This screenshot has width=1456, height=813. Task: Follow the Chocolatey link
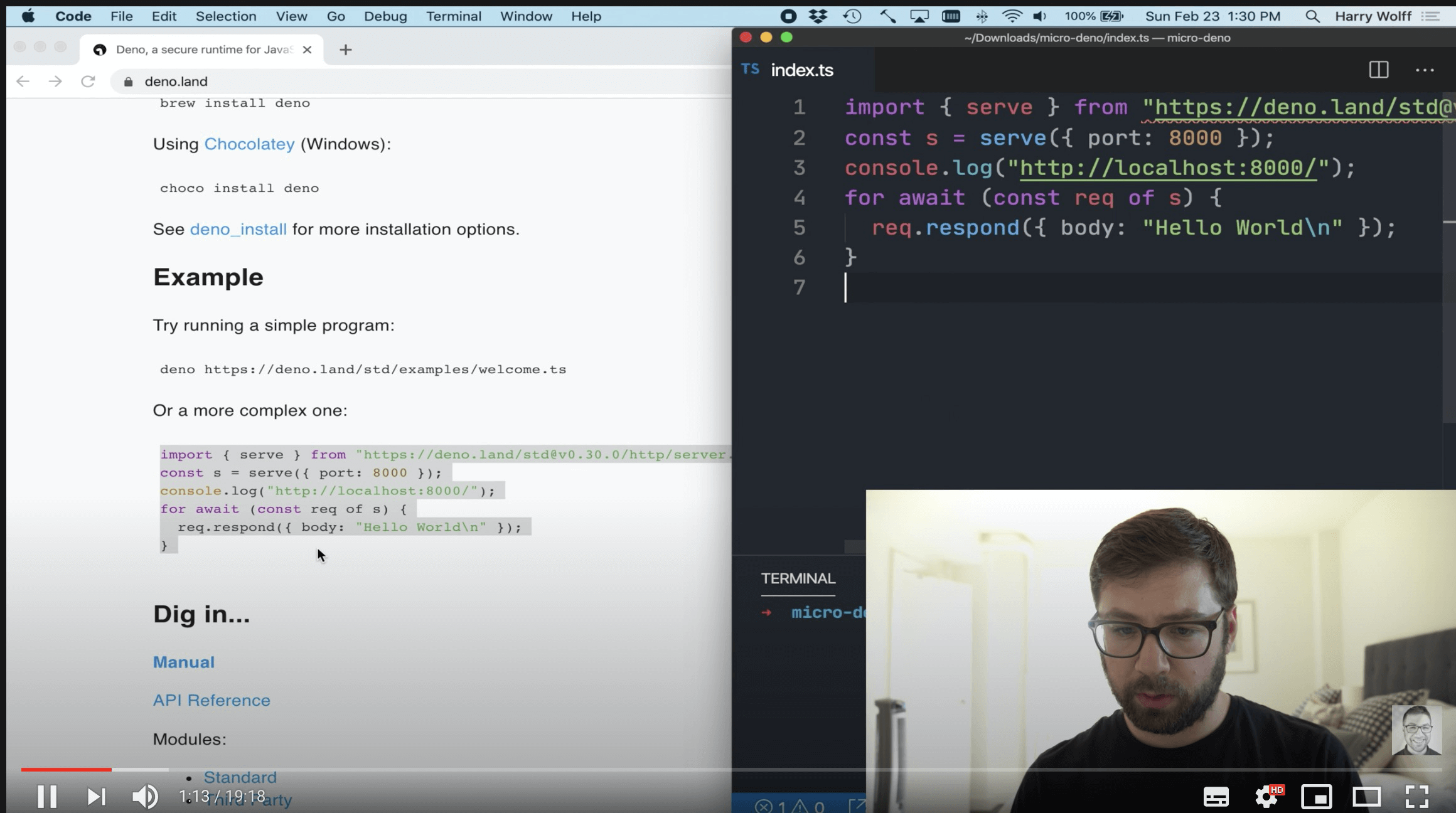(249, 144)
